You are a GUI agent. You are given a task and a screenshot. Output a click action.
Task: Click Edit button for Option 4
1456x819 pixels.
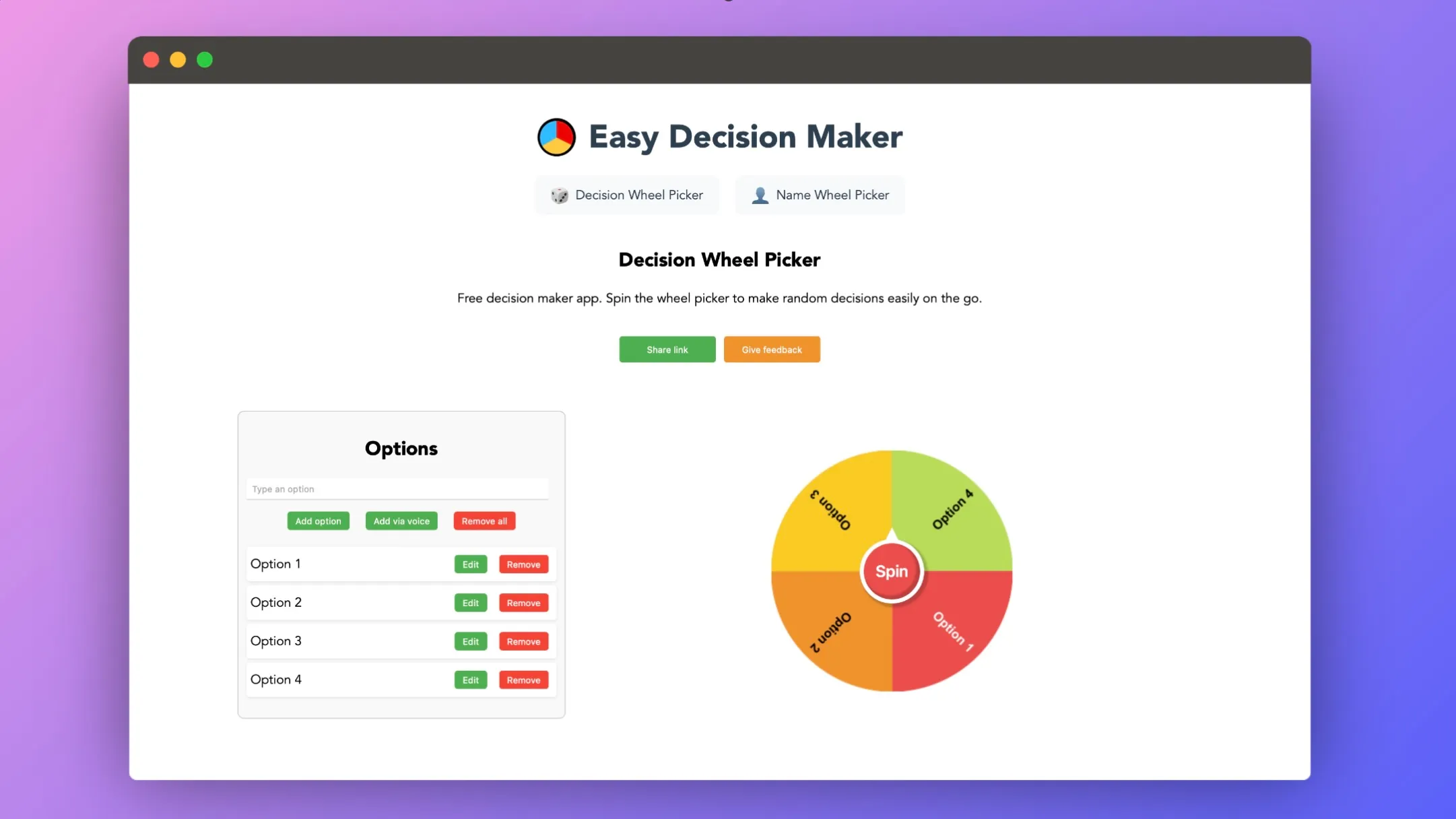pos(470,680)
